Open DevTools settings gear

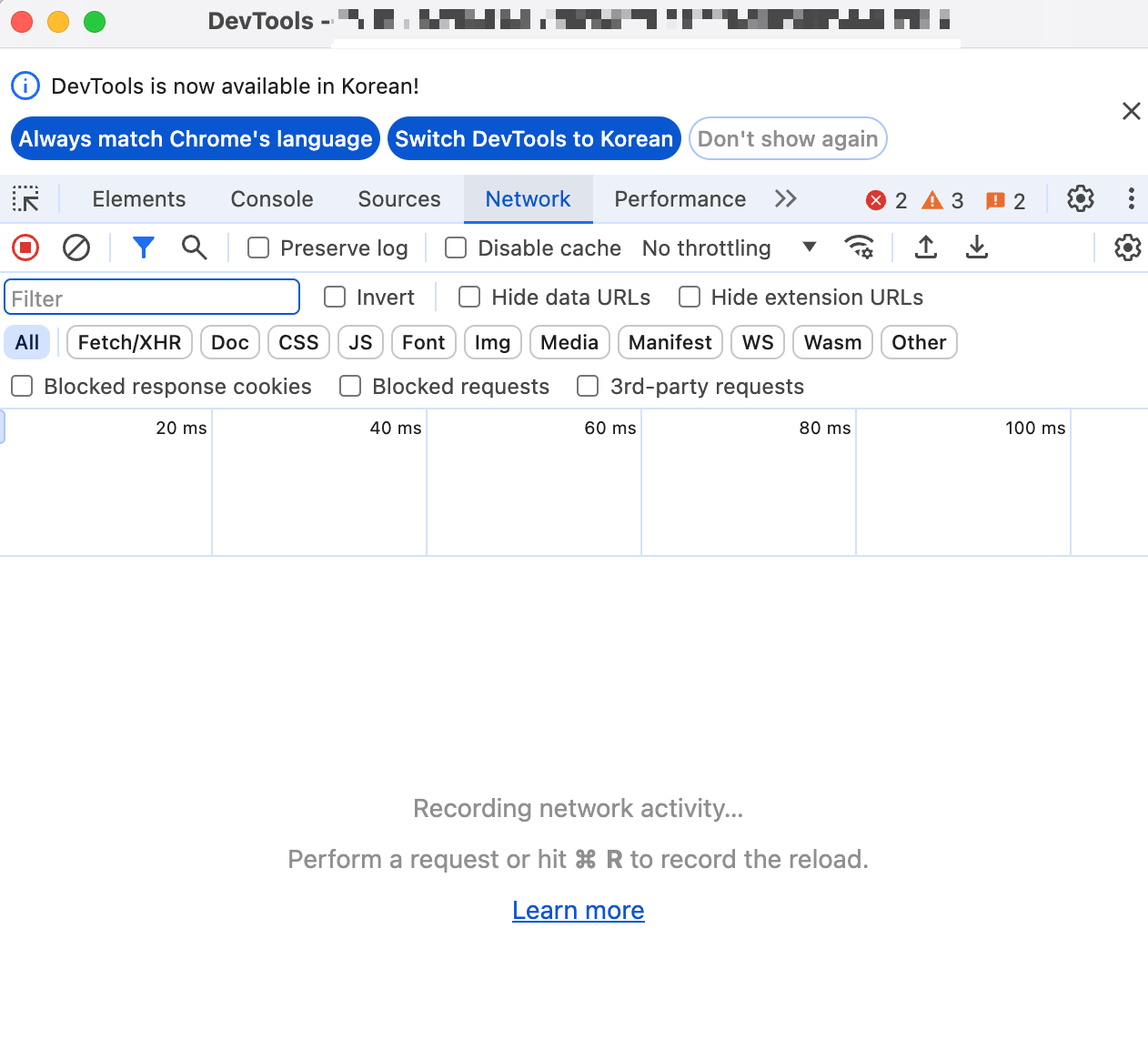pyautogui.click(x=1081, y=198)
